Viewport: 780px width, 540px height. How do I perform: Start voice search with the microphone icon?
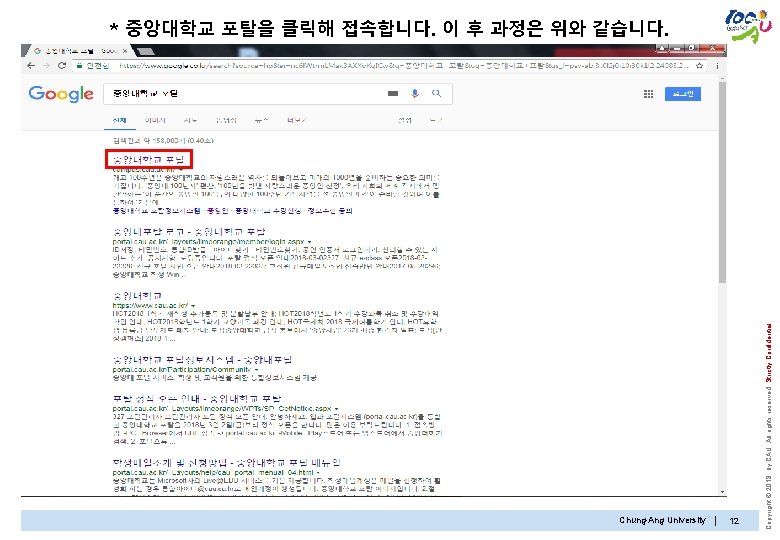(x=415, y=93)
